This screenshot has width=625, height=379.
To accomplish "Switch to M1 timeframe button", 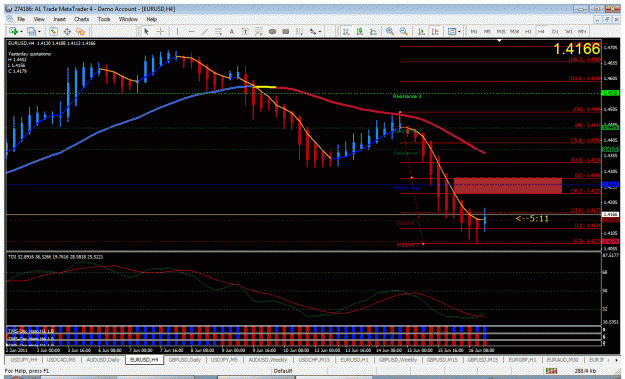I will pyautogui.click(x=474, y=31).
